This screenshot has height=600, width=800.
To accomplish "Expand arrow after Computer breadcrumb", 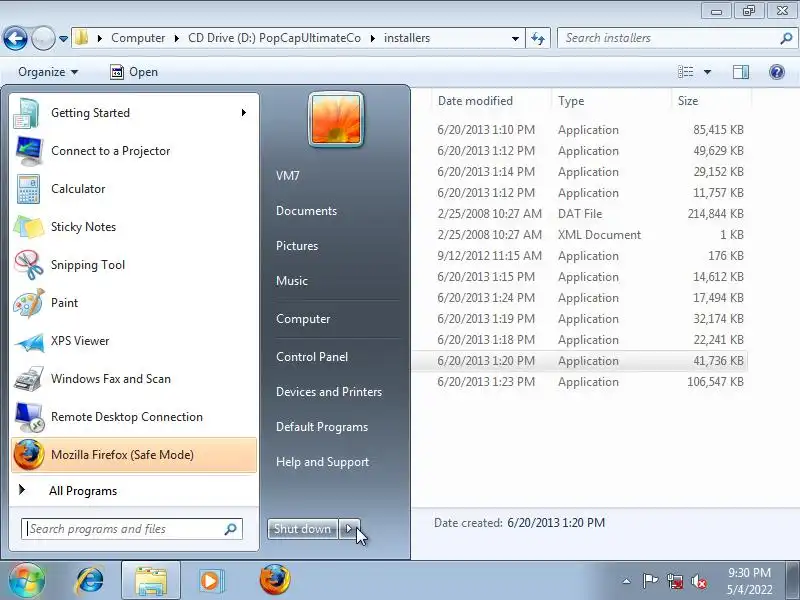I will (177, 38).
